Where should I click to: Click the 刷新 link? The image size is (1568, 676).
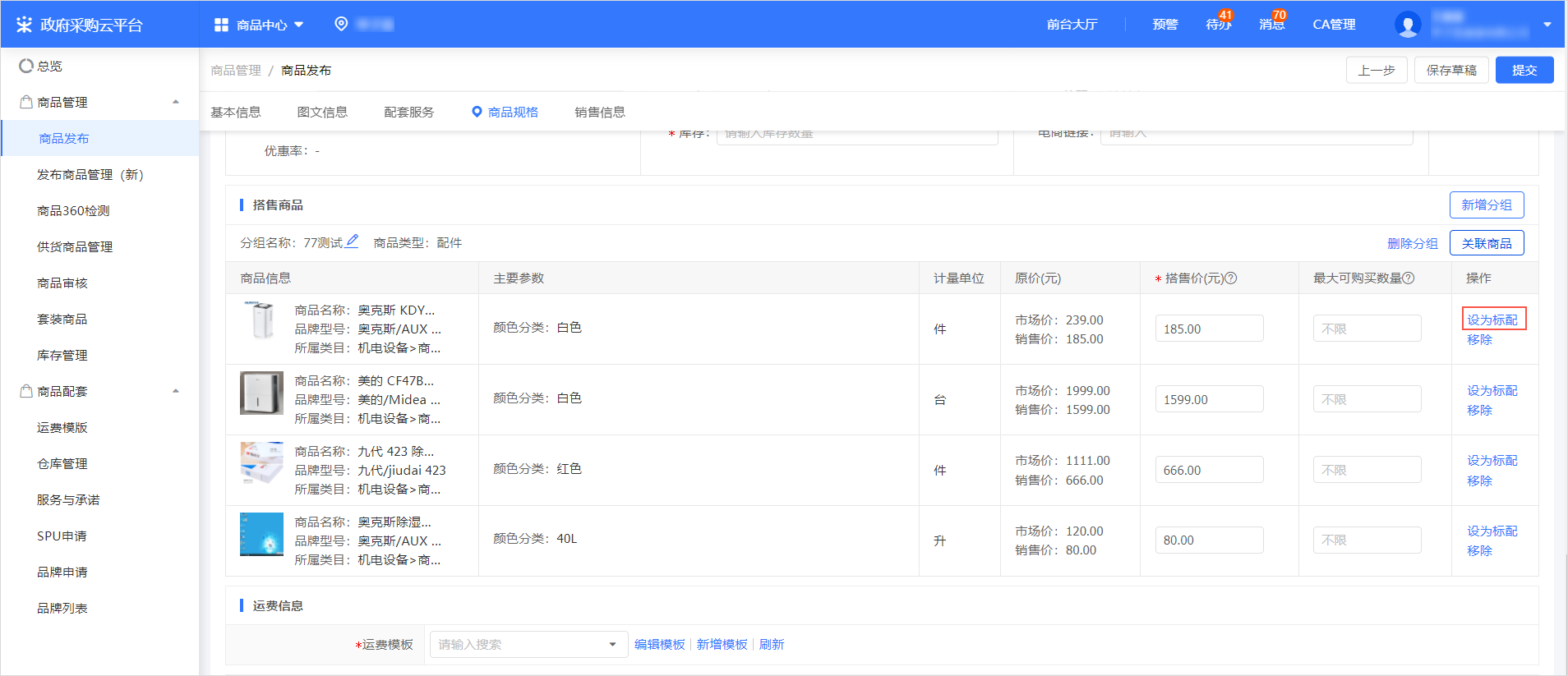pyautogui.click(x=772, y=645)
